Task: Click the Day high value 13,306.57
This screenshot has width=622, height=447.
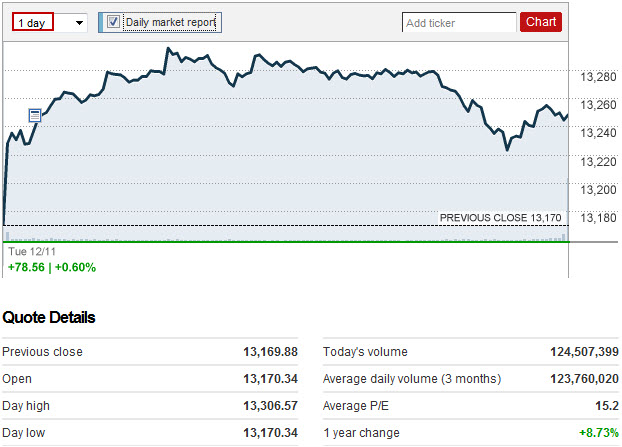Action: pyautogui.click(x=271, y=406)
